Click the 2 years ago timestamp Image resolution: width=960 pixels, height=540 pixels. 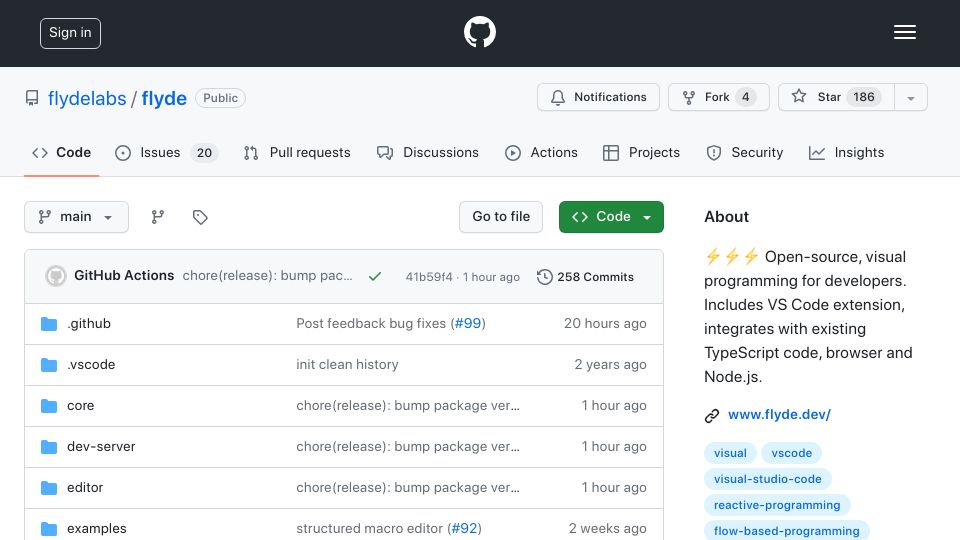click(x=610, y=364)
